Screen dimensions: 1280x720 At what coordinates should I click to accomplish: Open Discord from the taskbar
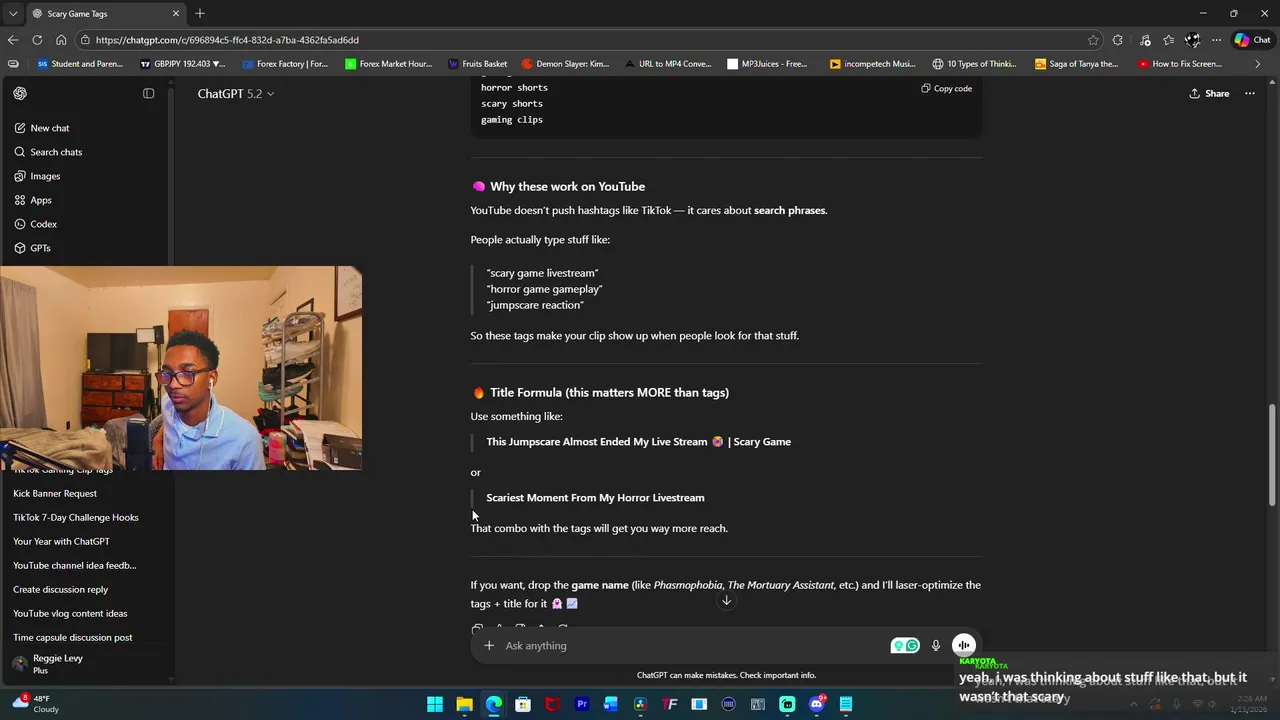pos(817,704)
